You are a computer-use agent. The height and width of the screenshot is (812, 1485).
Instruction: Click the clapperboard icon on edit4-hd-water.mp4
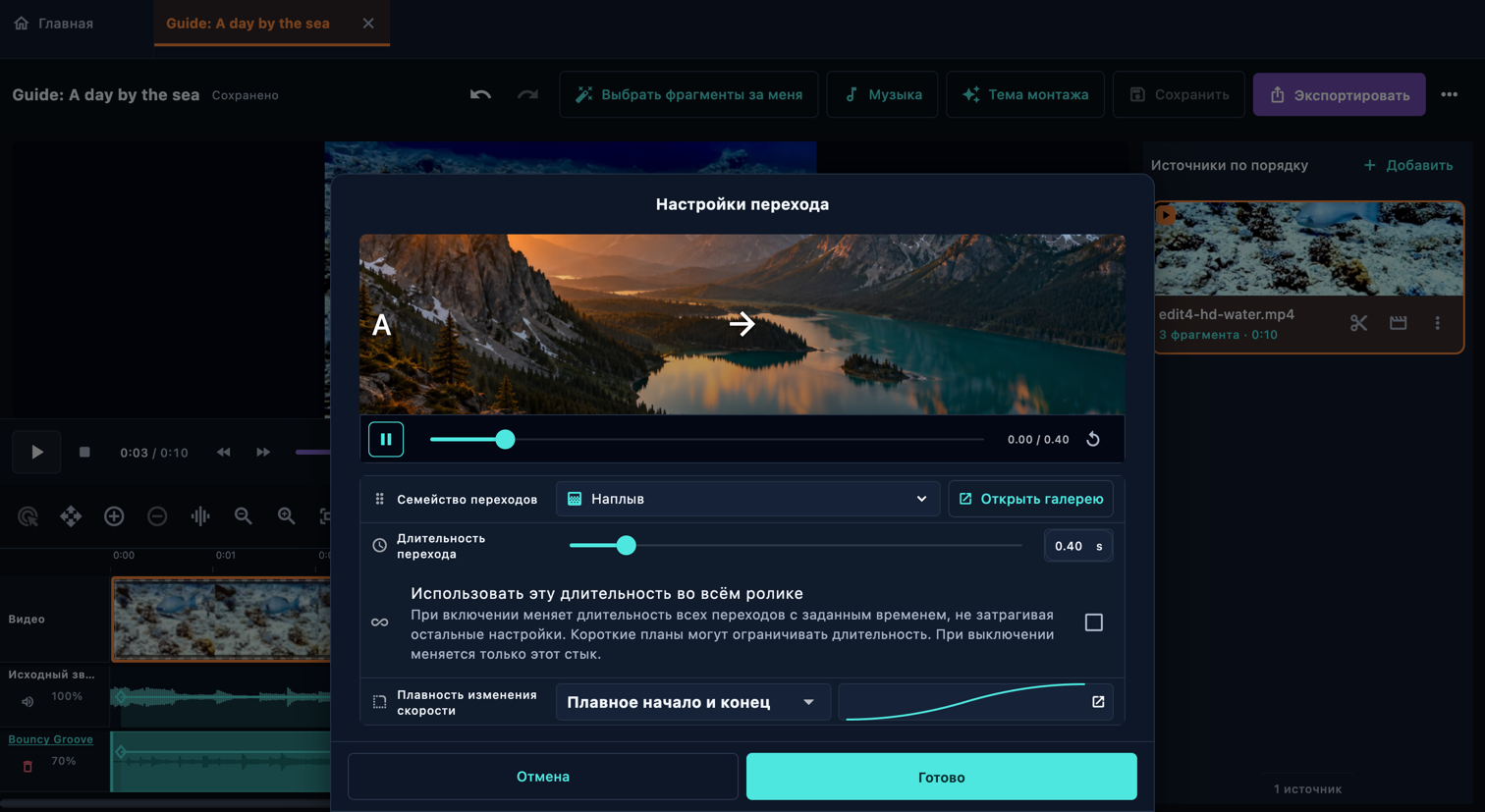pos(1399,323)
